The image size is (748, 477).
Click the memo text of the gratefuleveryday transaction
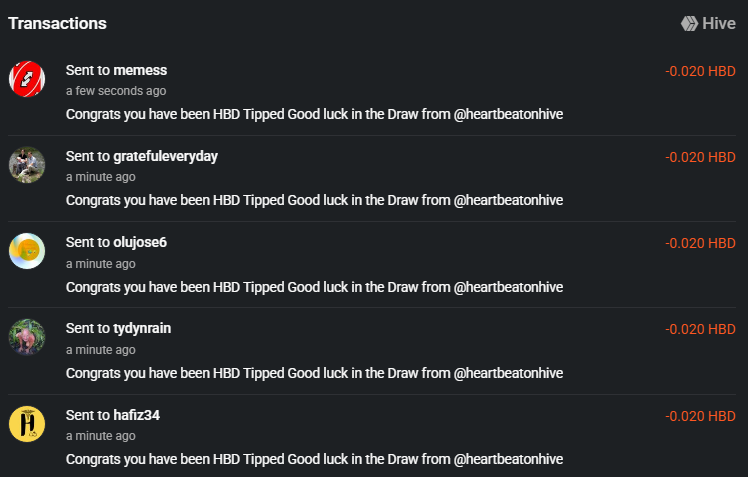pos(314,200)
